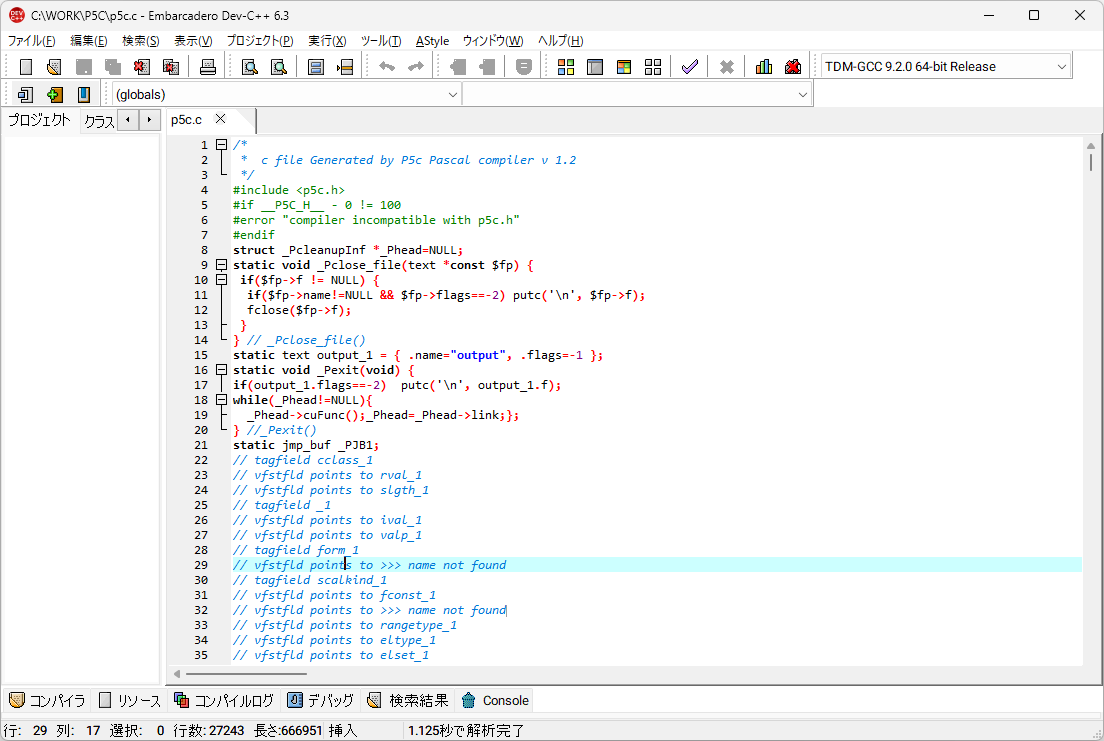Image resolution: width=1104 pixels, height=741 pixels.
Task: Open the プロジェクト(P) menu
Action: point(260,41)
